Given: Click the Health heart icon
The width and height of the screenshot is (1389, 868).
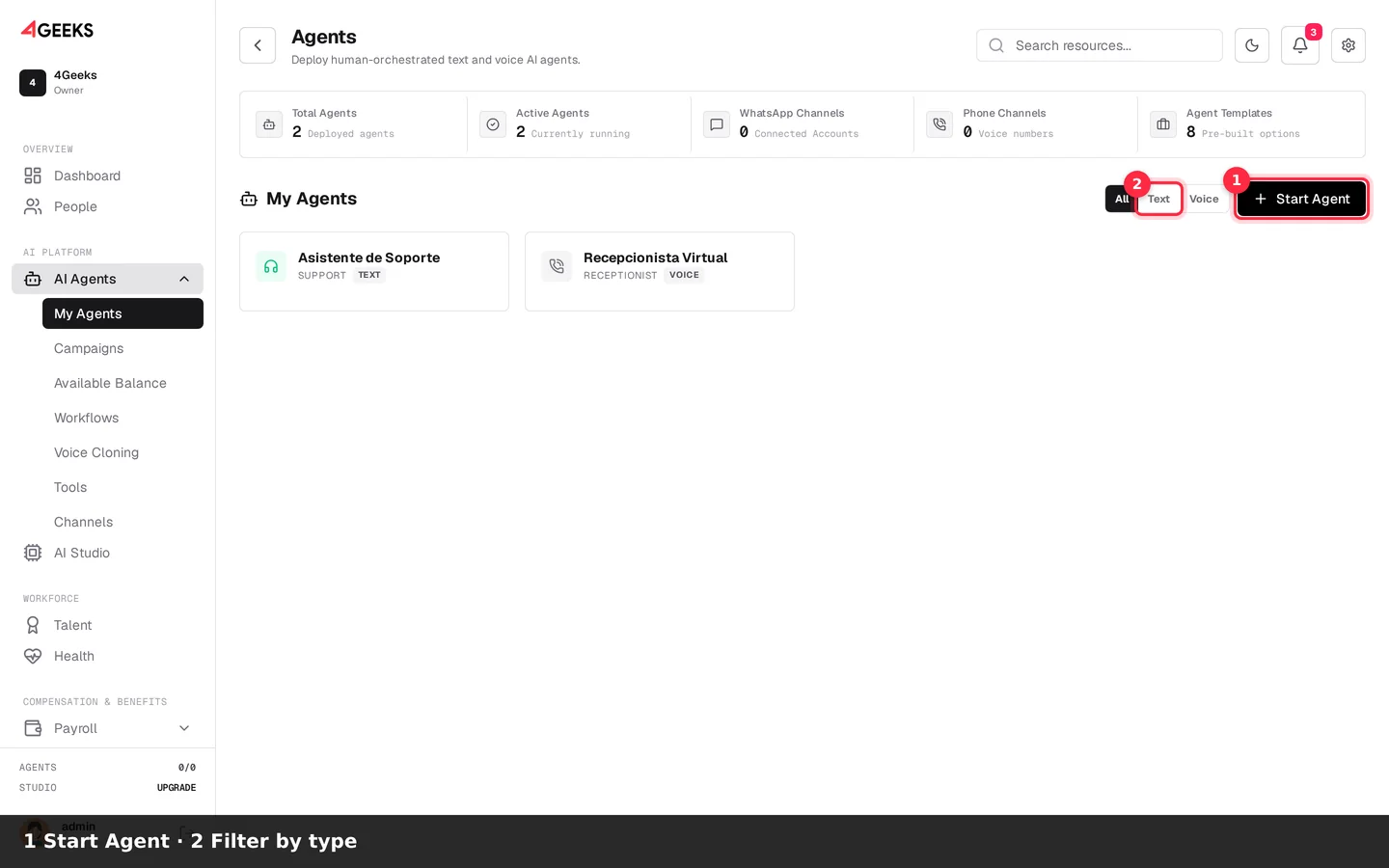Looking at the screenshot, I should pyautogui.click(x=33, y=656).
